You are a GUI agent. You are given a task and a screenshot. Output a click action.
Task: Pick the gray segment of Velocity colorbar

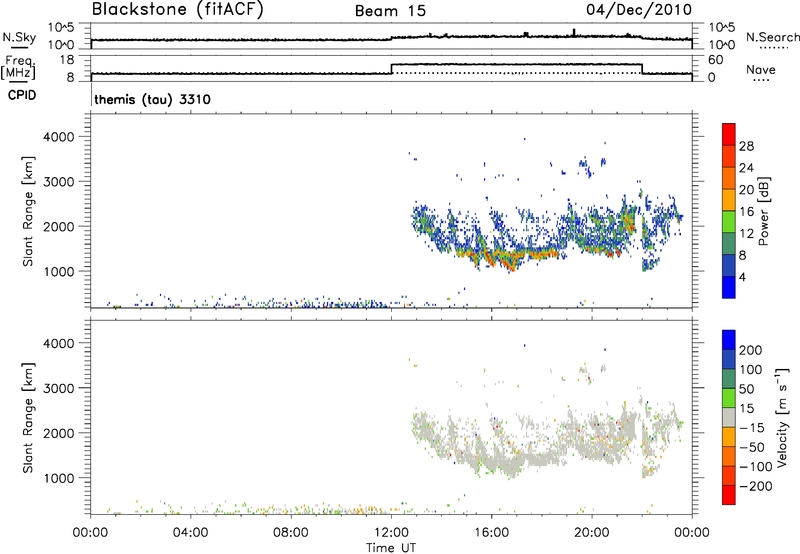coord(729,417)
